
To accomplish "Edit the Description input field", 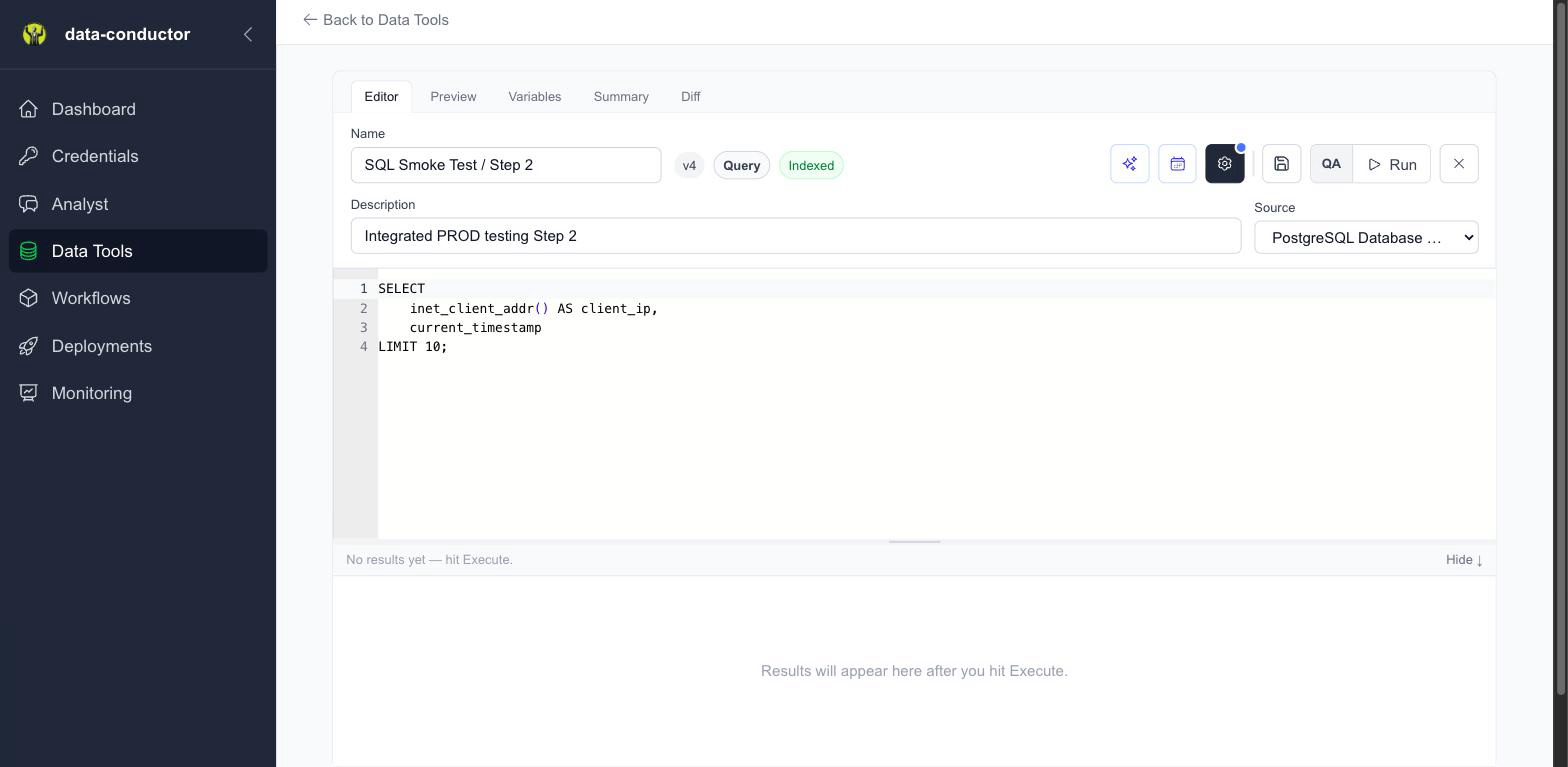I will (x=796, y=236).
